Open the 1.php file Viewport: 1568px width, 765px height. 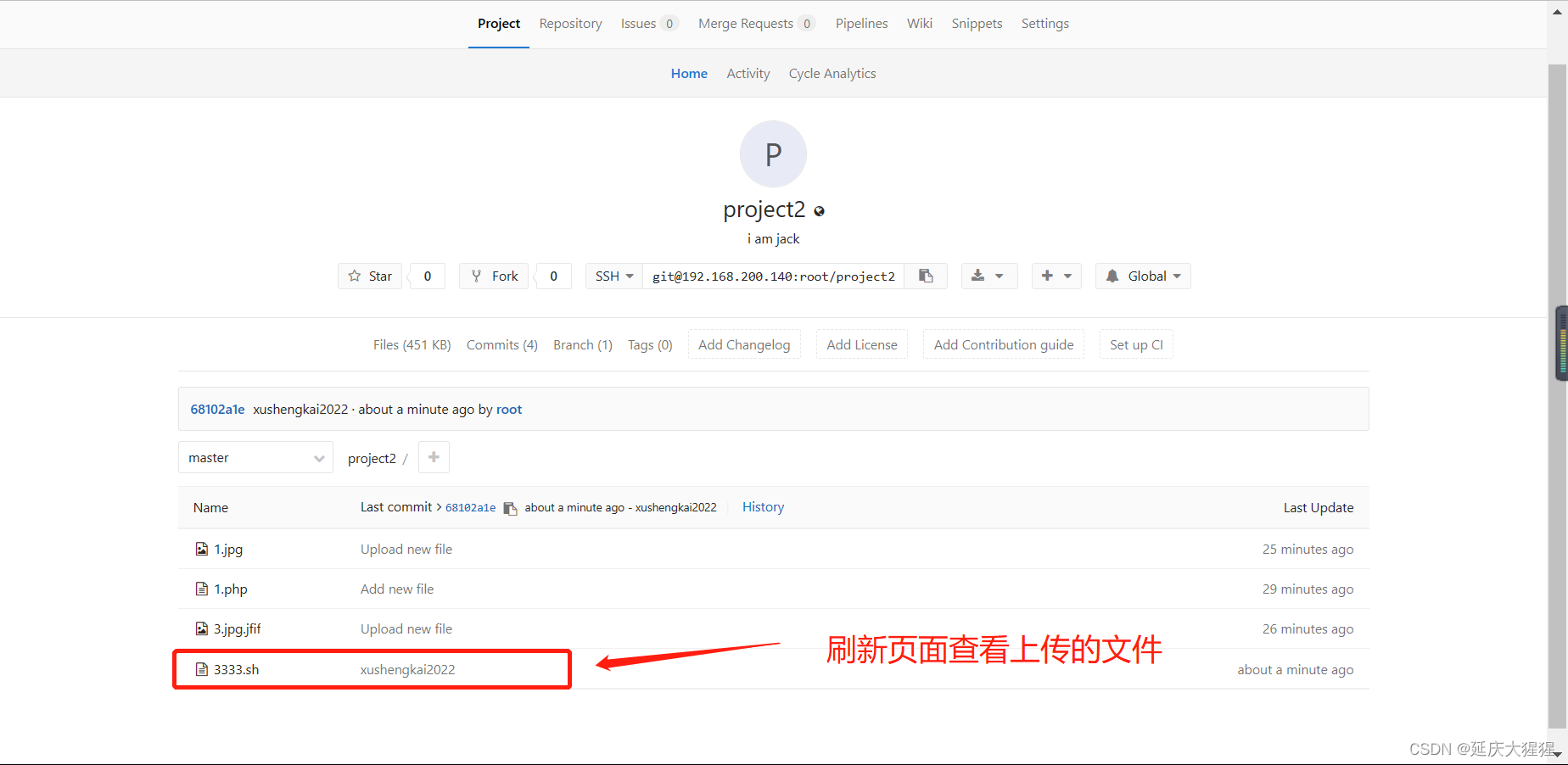[x=231, y=589]
